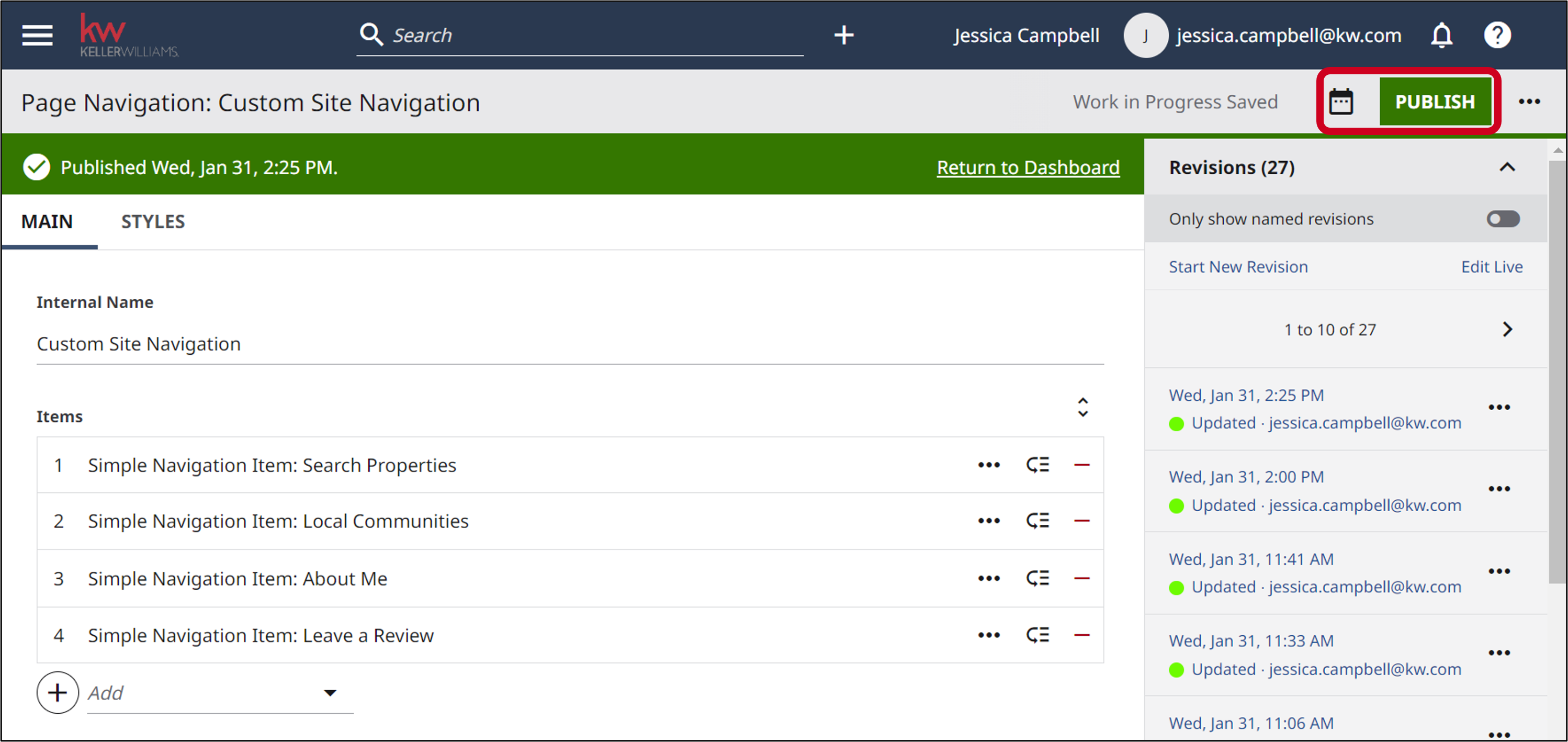Open options for 2:00 PM revision
Viewport: 1568px width, 742px height.
tap(1498, 489)
